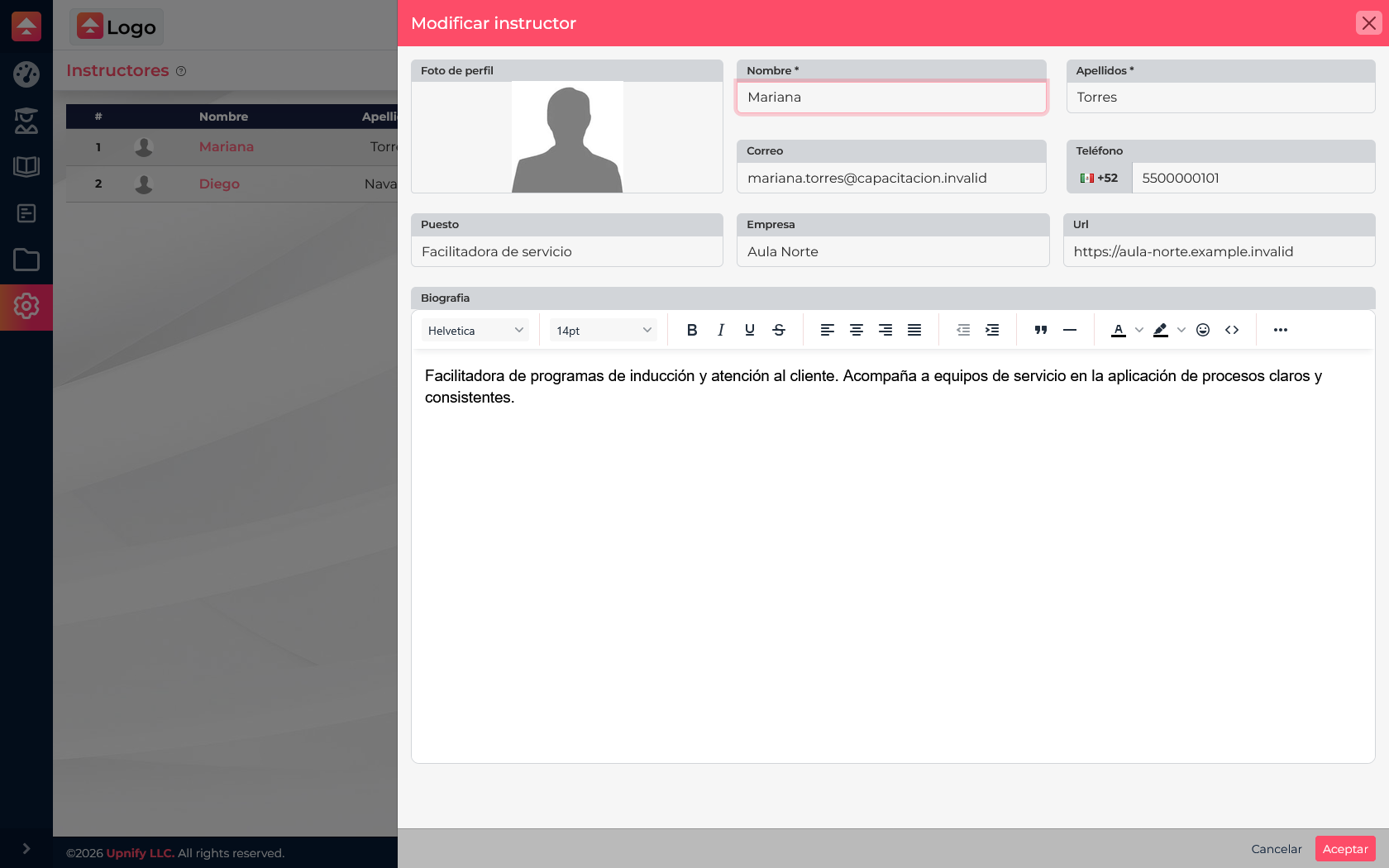Toggle underline formatting in editor toolbar
1389x868 pixels.
(750, 330)
